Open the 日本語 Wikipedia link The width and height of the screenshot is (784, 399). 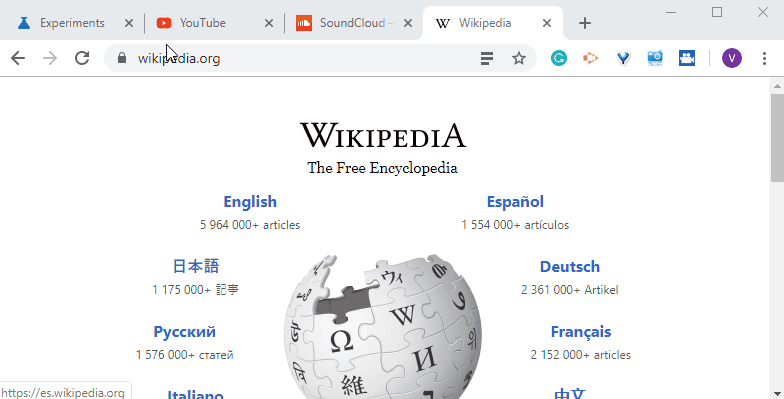pos(196,266)
